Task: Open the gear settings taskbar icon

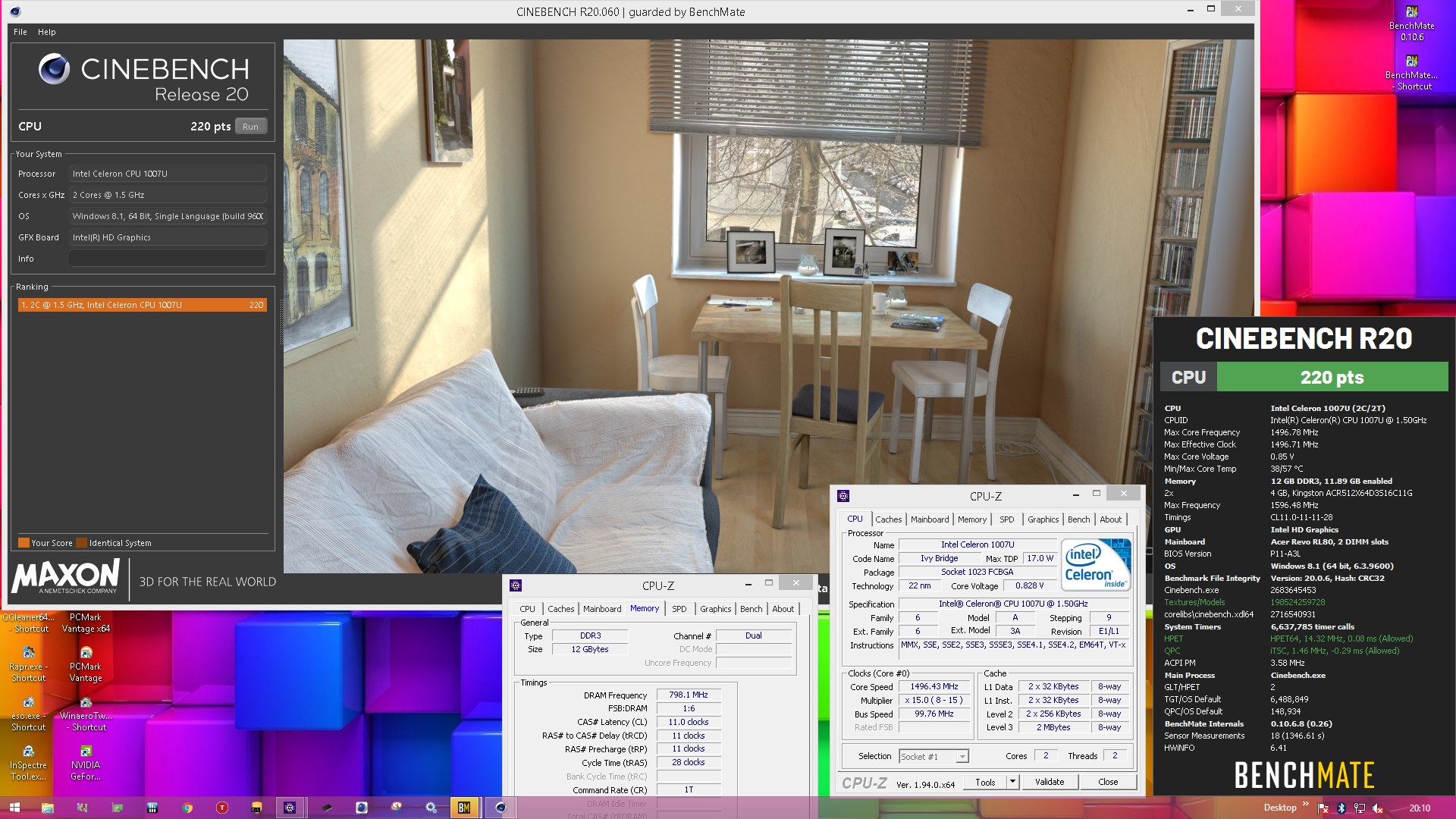Action: point(431,808)
